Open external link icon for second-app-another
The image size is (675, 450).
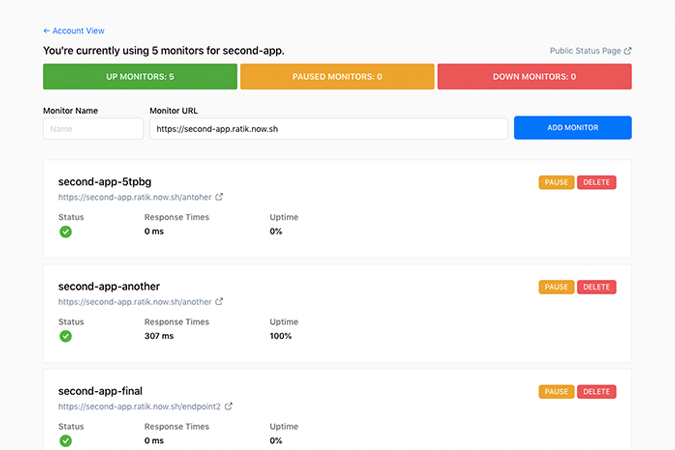(x=219, y=301)
